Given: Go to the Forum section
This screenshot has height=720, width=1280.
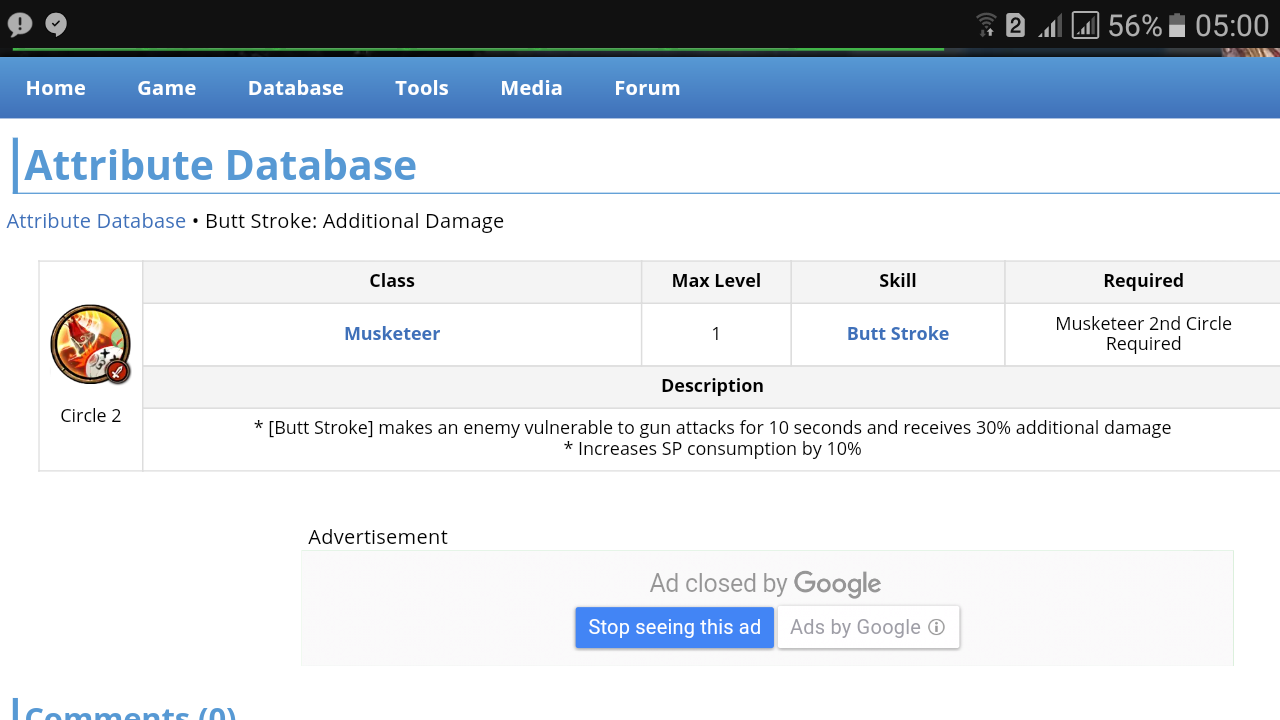Looking at the screenshot, I should [647, 88].
